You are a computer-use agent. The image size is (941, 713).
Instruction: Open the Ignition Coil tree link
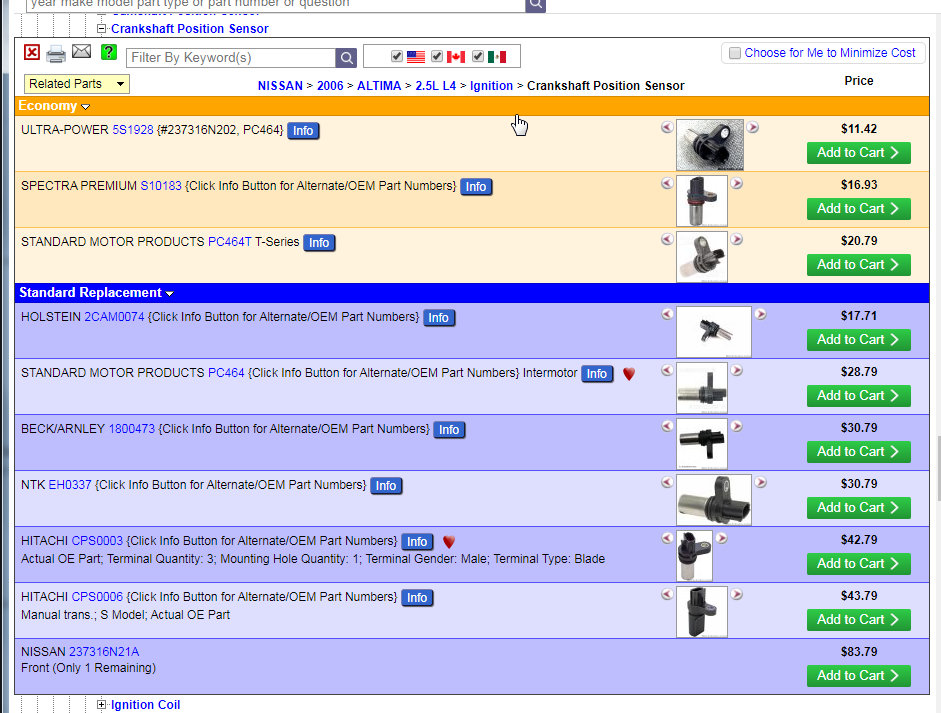[x=145, y=705]
